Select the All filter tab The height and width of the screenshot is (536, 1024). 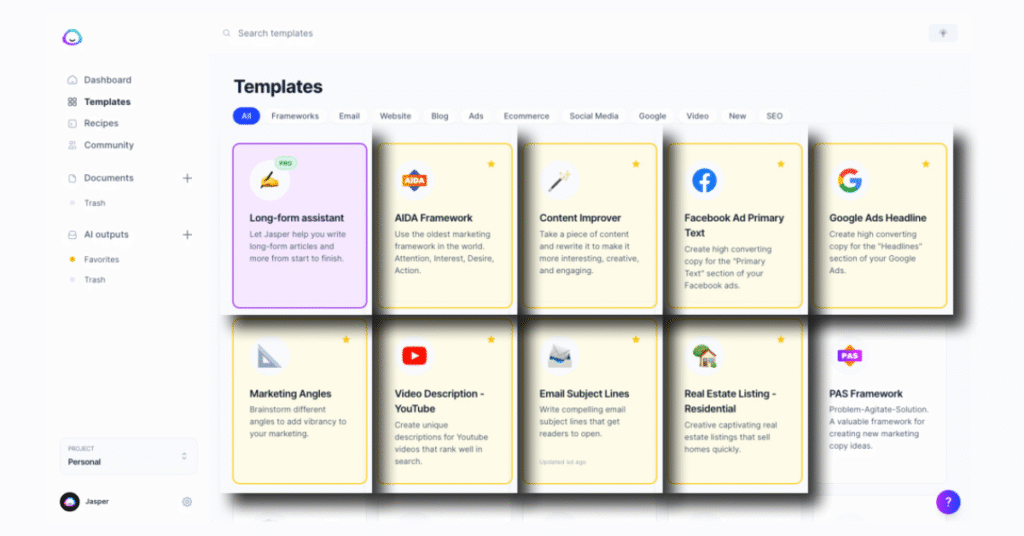point(246,116)
